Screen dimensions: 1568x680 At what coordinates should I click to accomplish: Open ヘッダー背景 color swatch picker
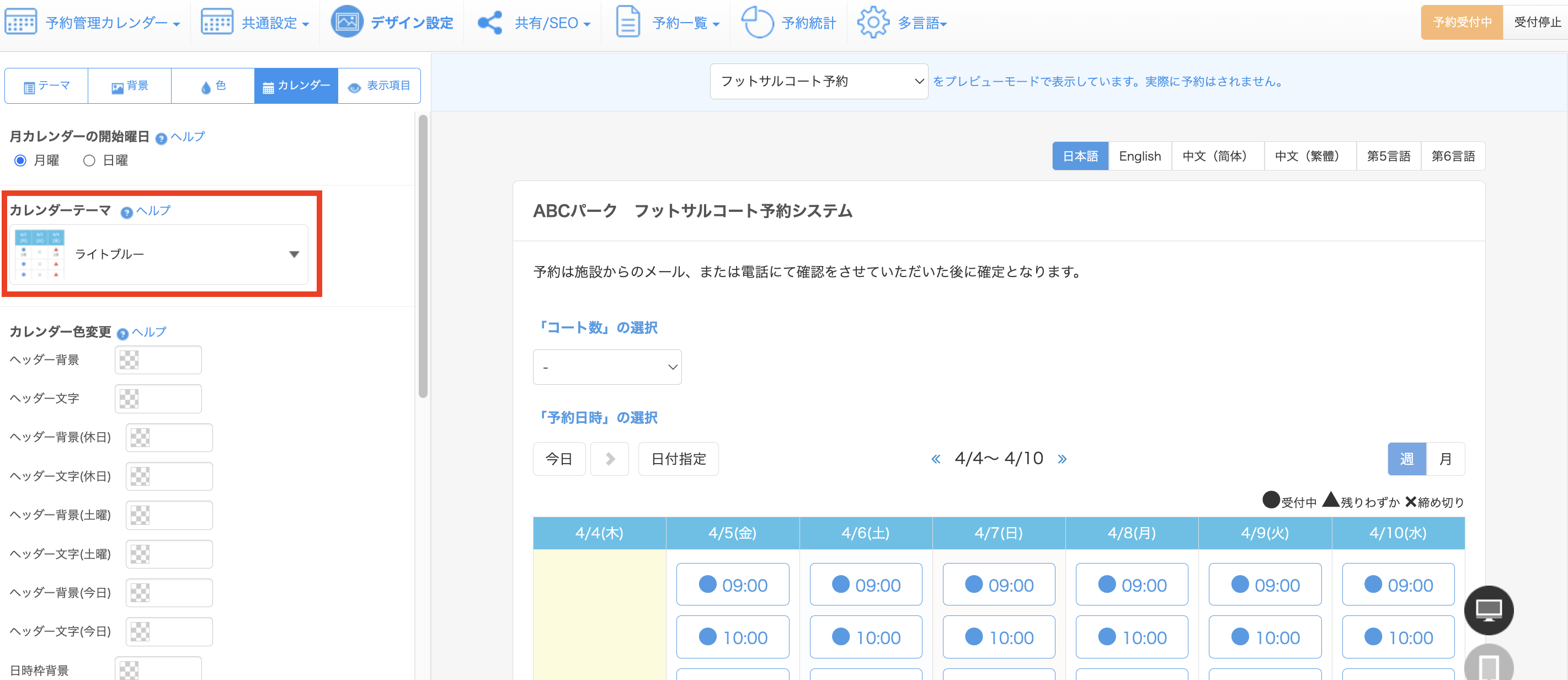[x=129, y=360]
